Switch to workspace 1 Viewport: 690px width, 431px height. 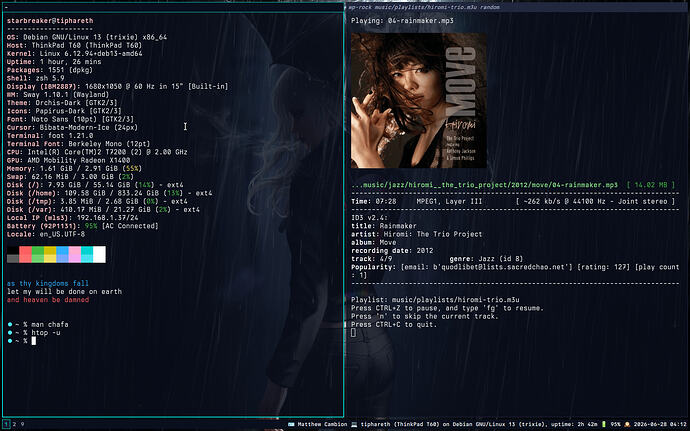tap(6, 424)
